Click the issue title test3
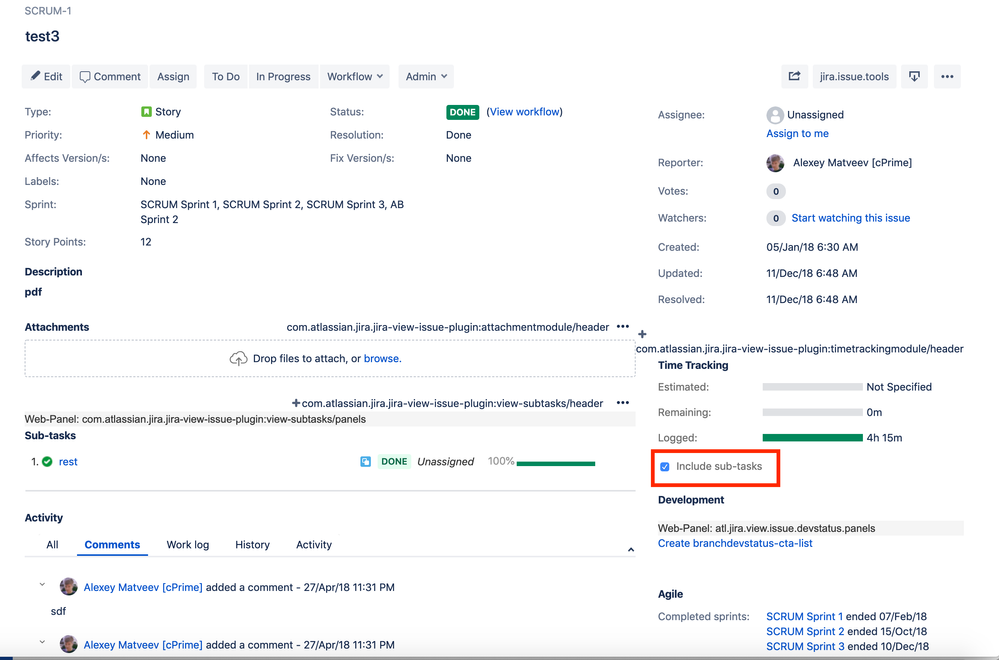Image resolution: width=999 pixels, height=660 pixels. 42,36
